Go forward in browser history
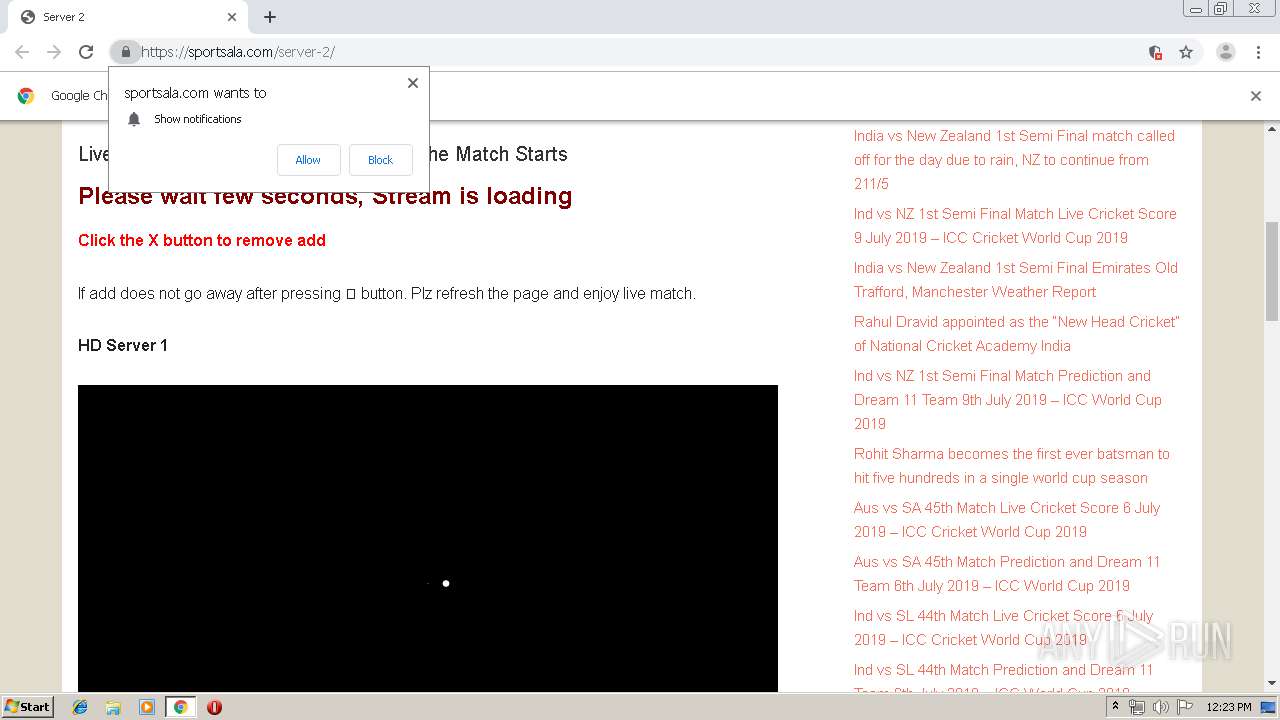This screenshot has width=1280, height=720. tap(54, 52)
